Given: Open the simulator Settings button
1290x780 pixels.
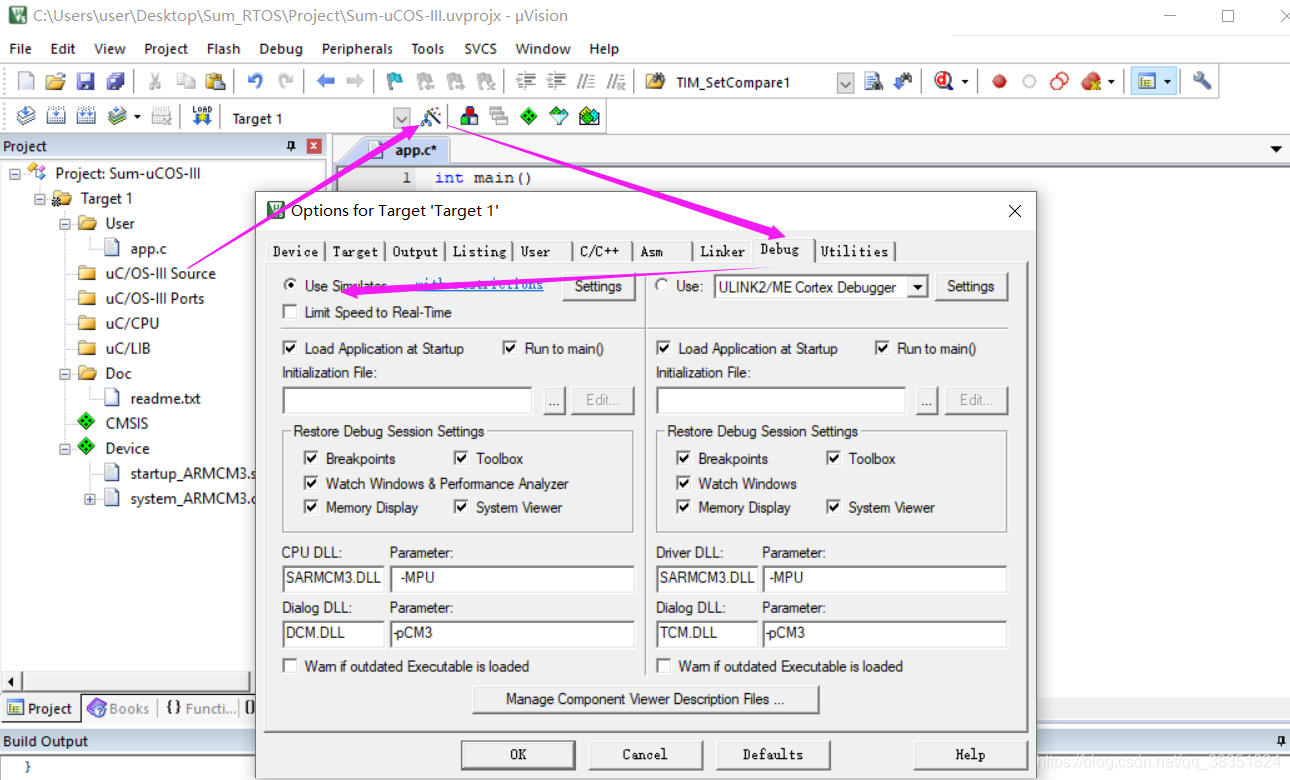Looking at the screenshot, I should click(x=598, y=286).
